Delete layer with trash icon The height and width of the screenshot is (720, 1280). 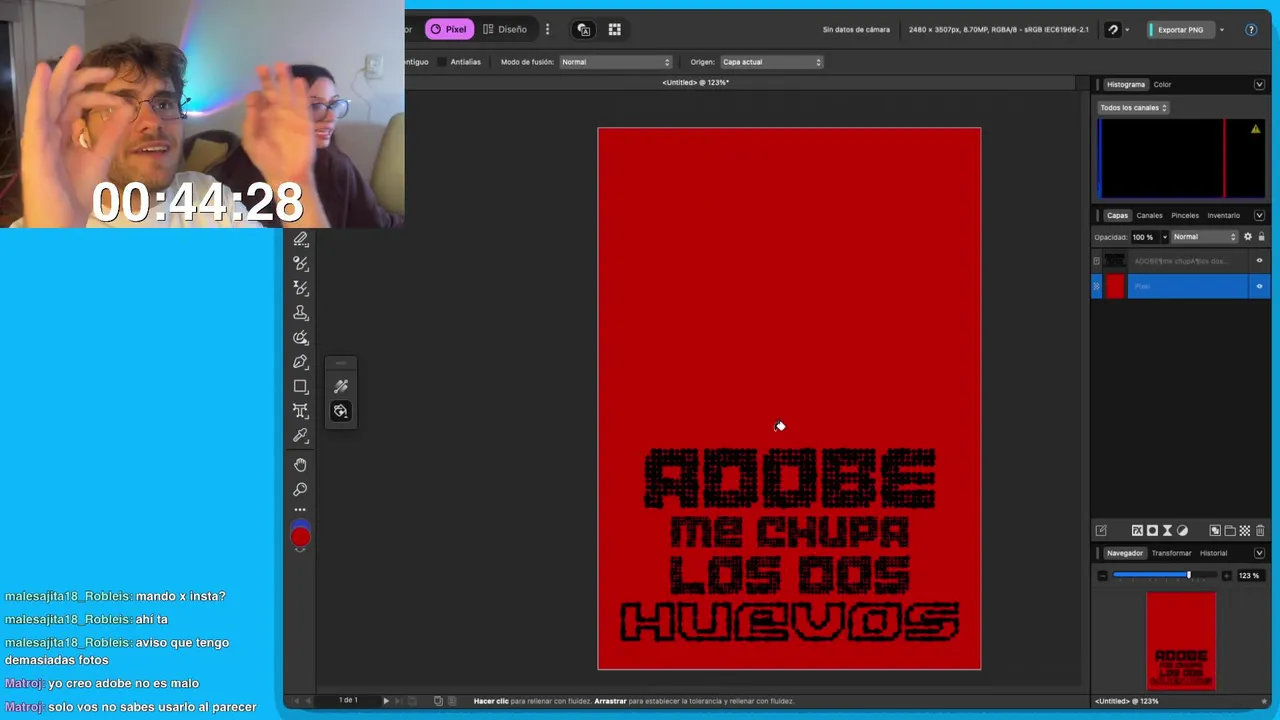(x=1260, y=531)
